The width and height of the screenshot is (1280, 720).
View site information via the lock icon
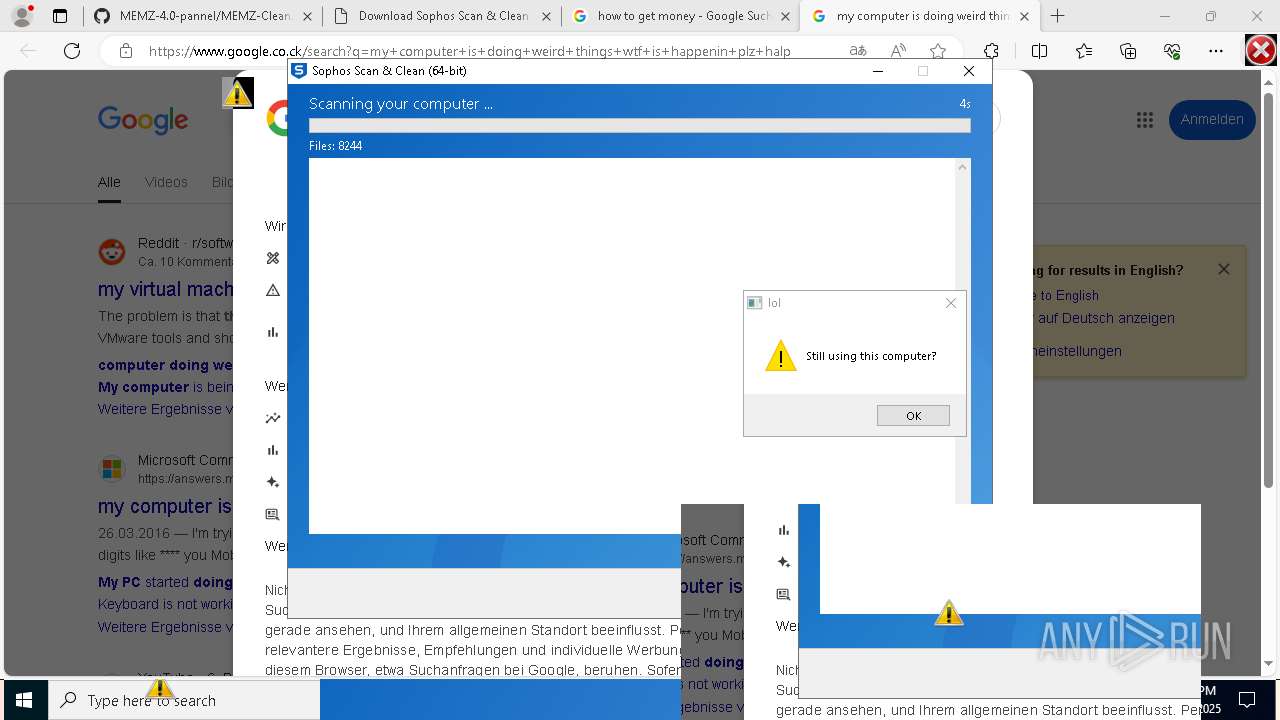click(x=126, y=51)
